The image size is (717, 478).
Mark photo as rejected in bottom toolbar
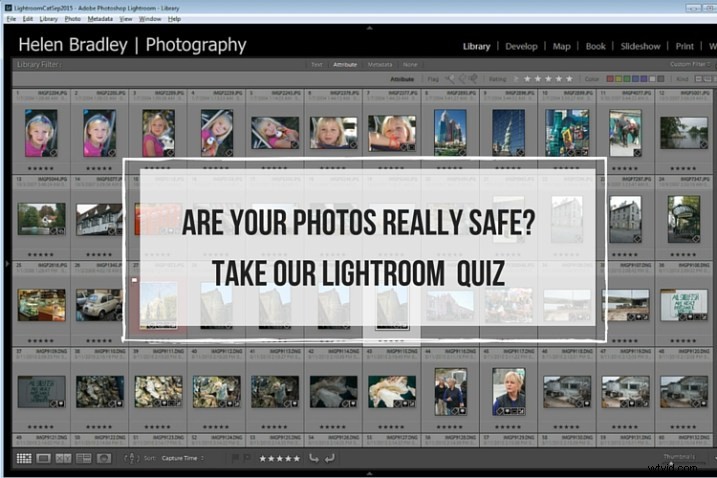coord(247,458)
